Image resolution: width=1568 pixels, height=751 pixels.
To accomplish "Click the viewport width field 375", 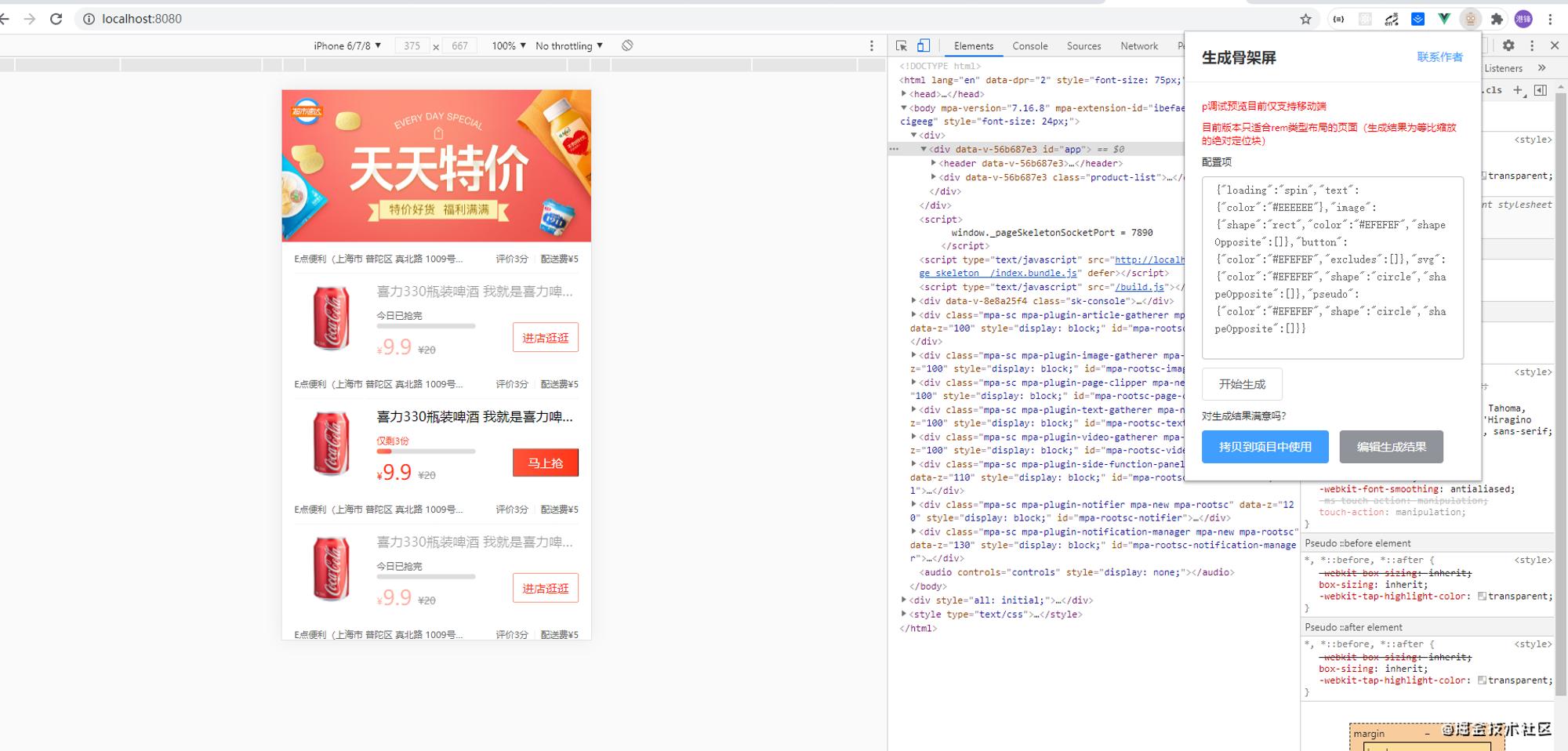I will click(412, 45).
